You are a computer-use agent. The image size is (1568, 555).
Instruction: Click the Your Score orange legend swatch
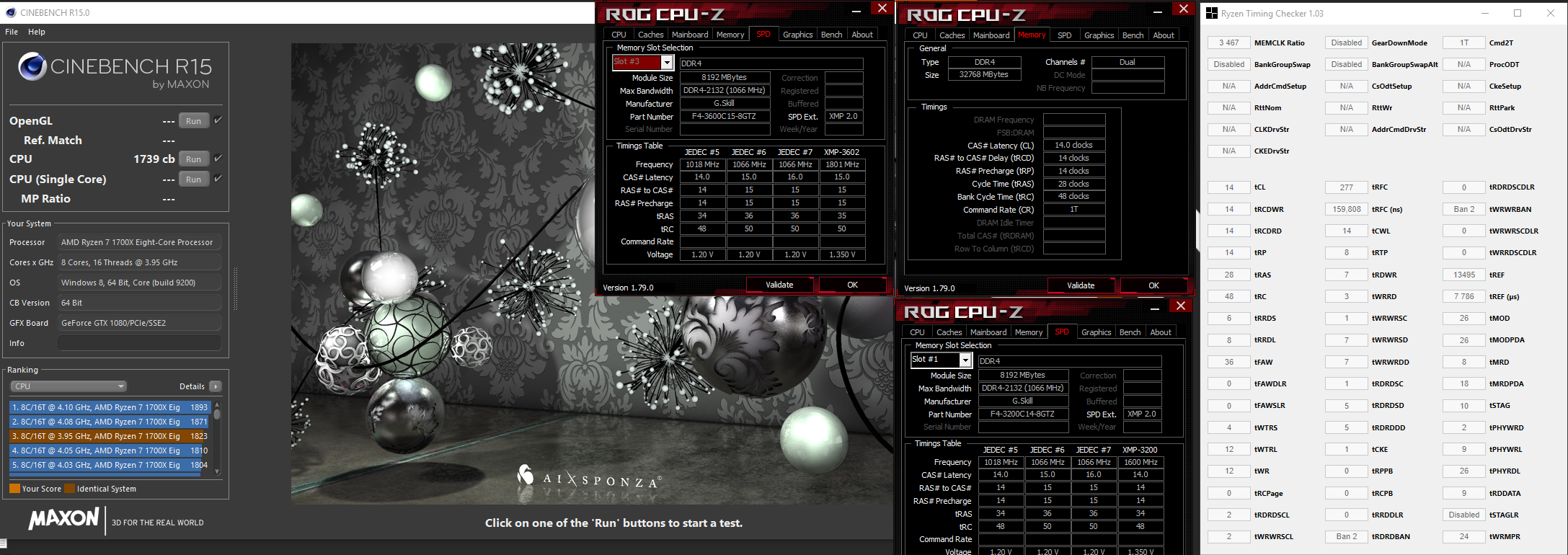(14, 489)
